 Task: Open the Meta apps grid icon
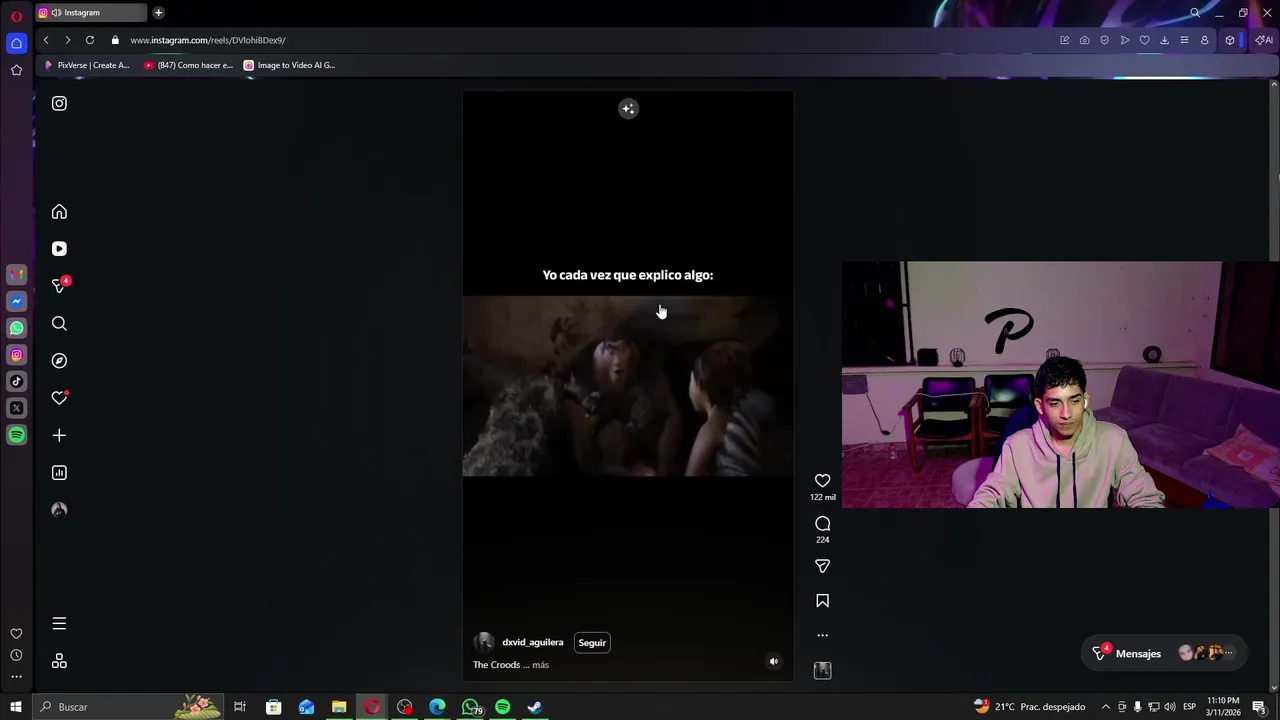[x=59, y=661]
